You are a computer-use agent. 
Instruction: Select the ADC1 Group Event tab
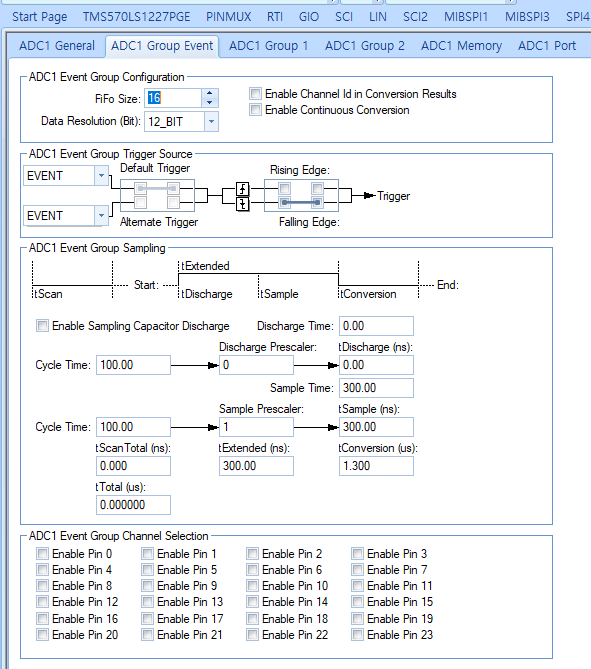[162, 46]
